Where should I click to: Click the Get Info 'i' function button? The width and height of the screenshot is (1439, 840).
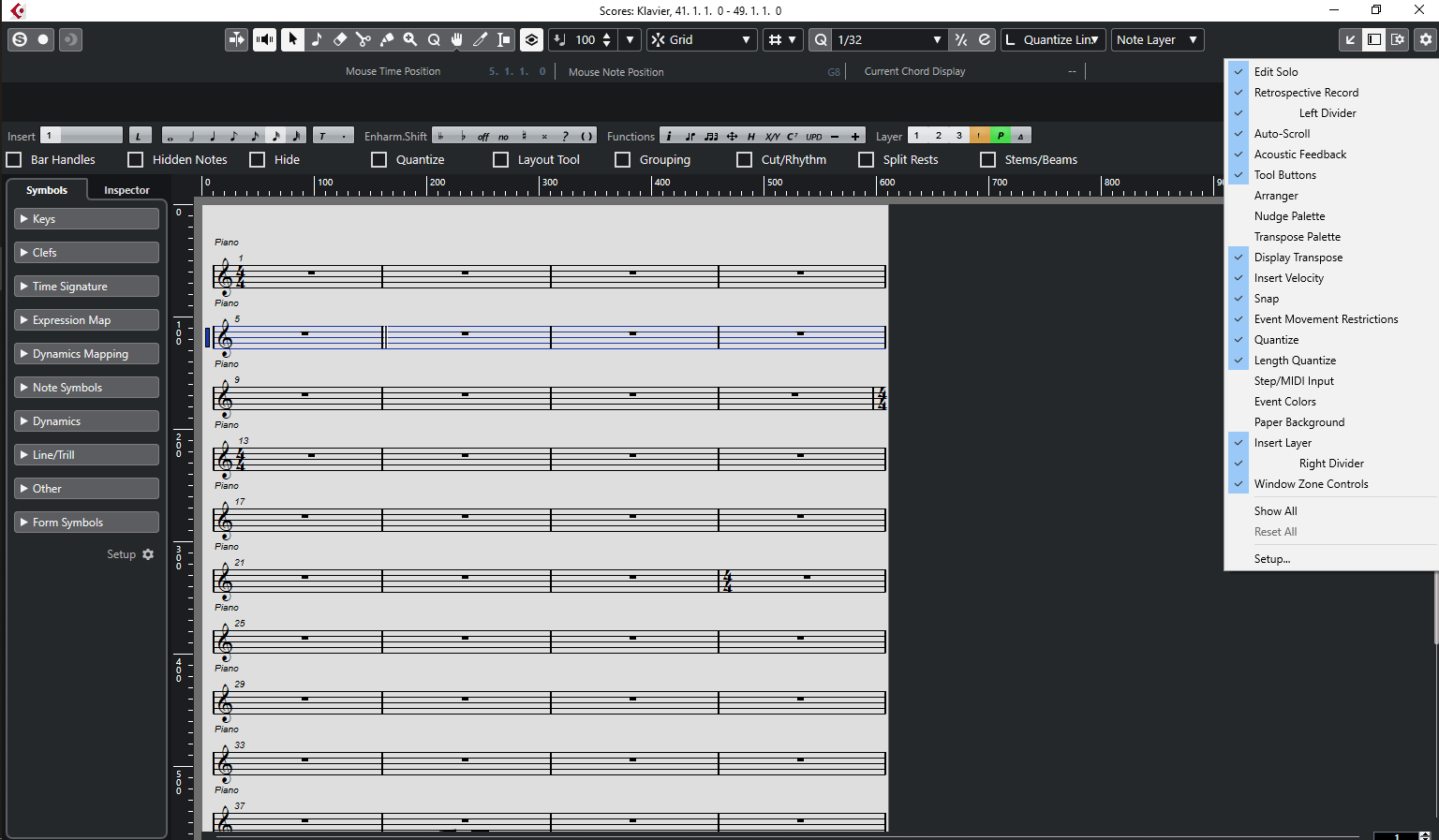669,136
